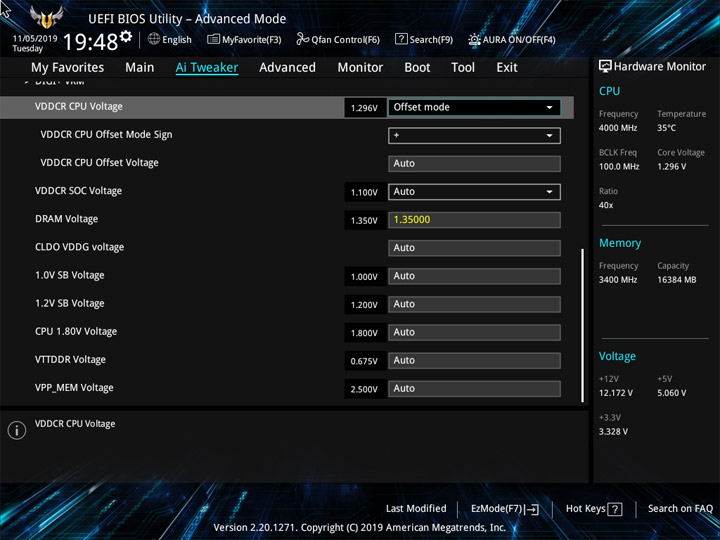Click VDDCR CPU Offset Voltage Auto field

(x=474, y=164)
